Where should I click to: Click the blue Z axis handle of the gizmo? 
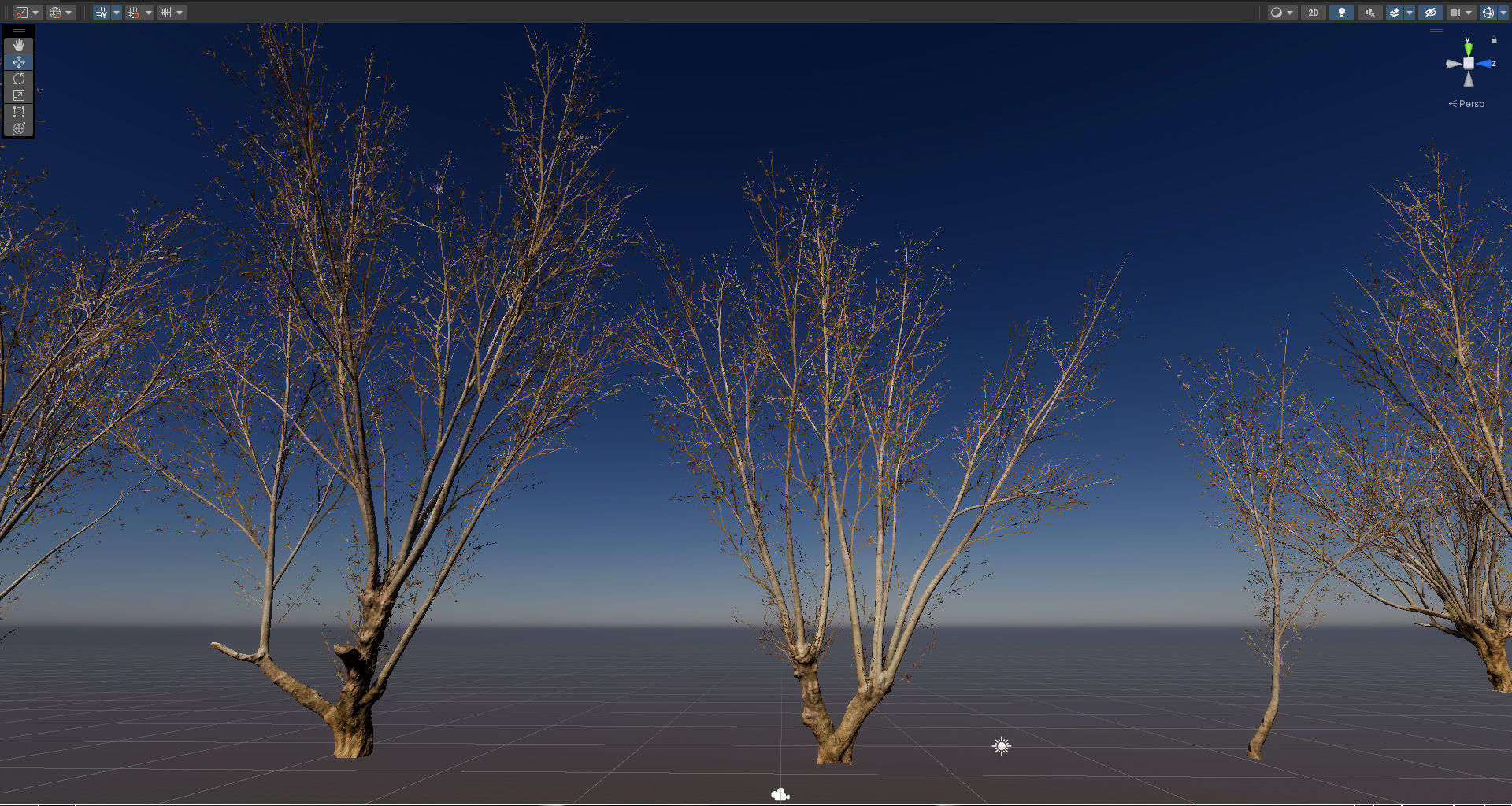click(1485, 64)
